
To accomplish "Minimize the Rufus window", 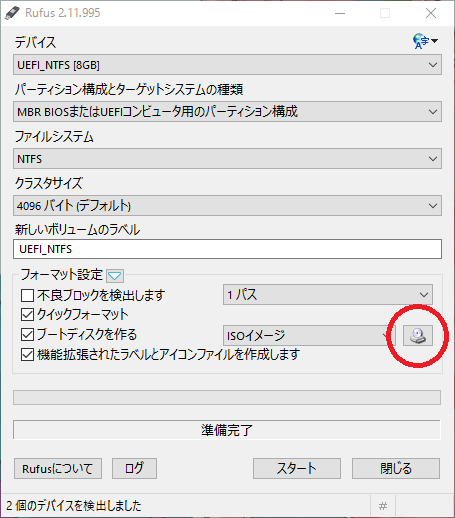I will click(x=340, y=13).
